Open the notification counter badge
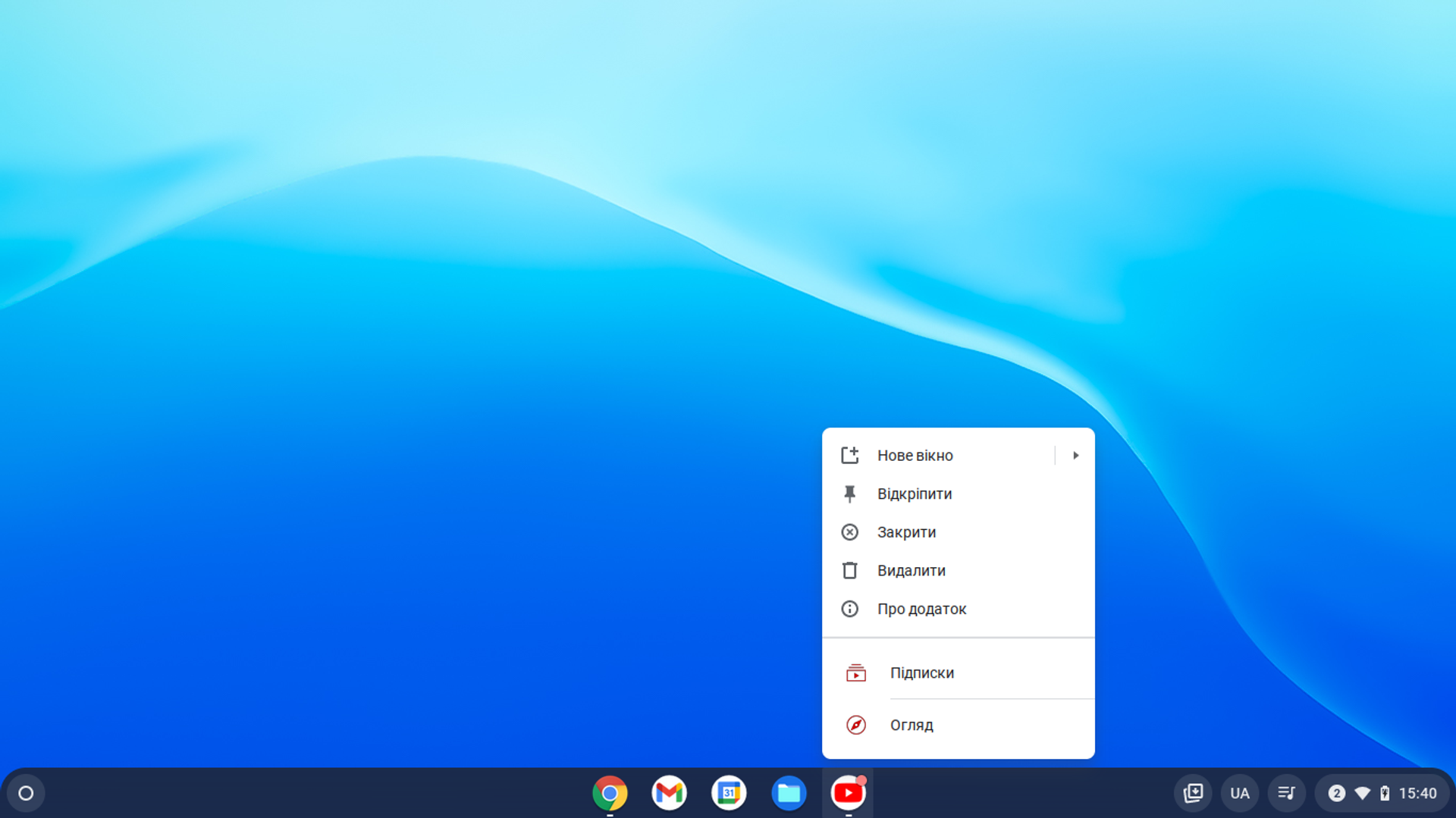This screenshot has width=1456, height=818. 1336,793
